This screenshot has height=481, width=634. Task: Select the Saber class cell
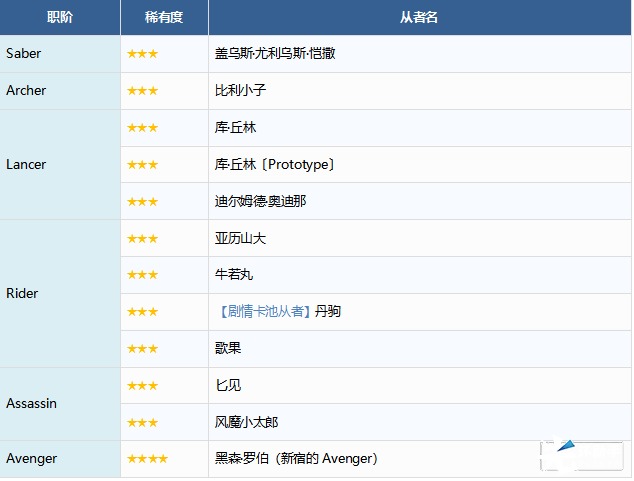24,53
